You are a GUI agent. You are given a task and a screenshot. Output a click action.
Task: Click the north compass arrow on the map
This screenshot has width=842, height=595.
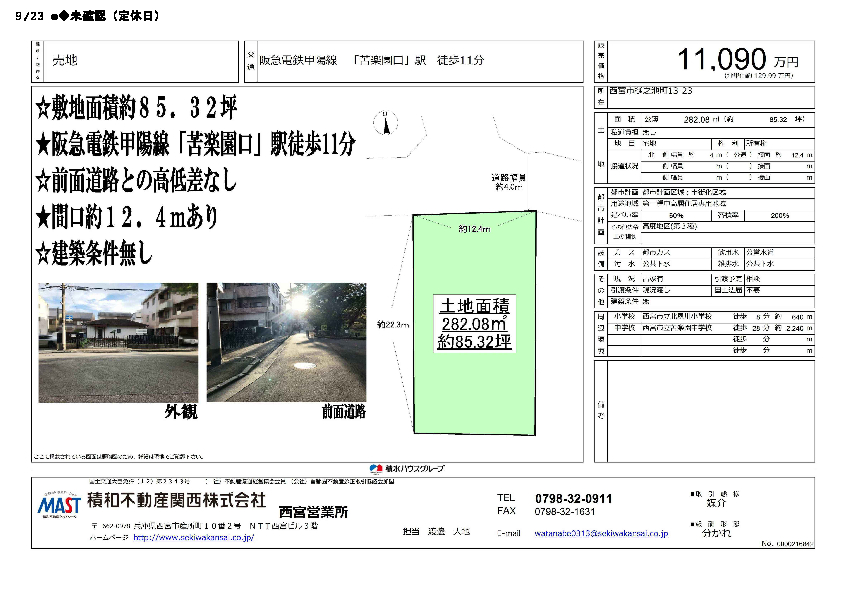[x=384, y=123]
